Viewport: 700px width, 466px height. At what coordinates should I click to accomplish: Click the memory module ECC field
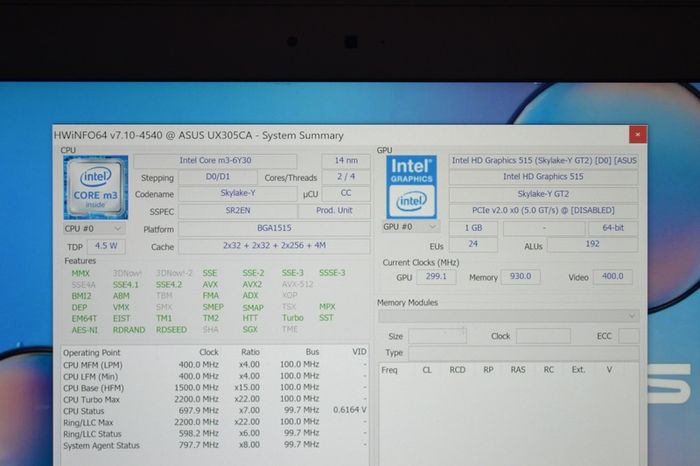(629, 336)
